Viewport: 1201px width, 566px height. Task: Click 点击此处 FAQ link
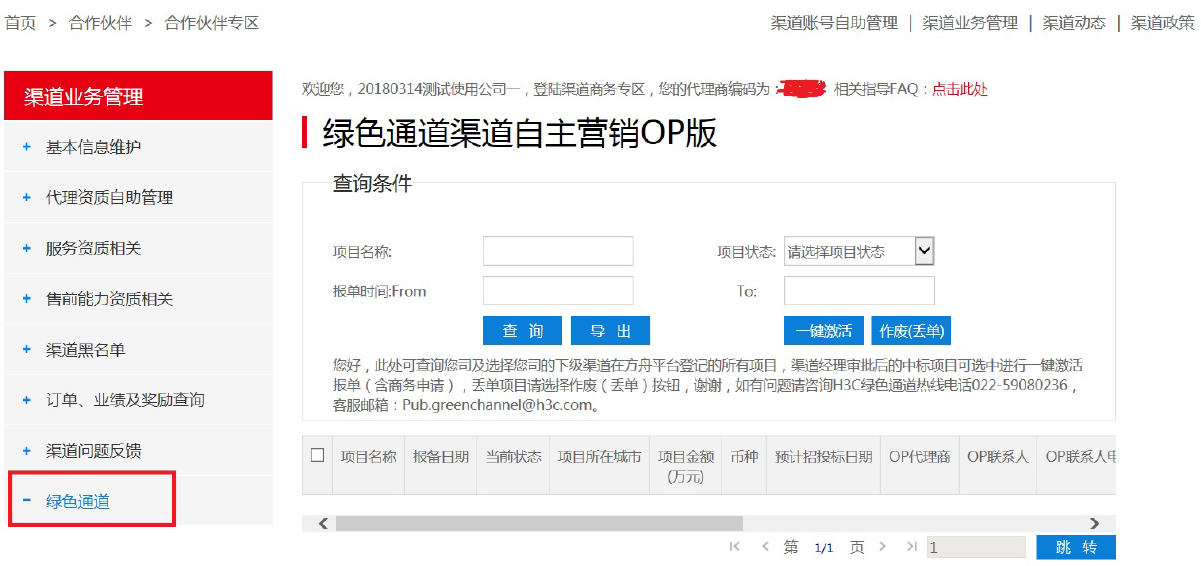pyautogui.click(x=960, y=89)
